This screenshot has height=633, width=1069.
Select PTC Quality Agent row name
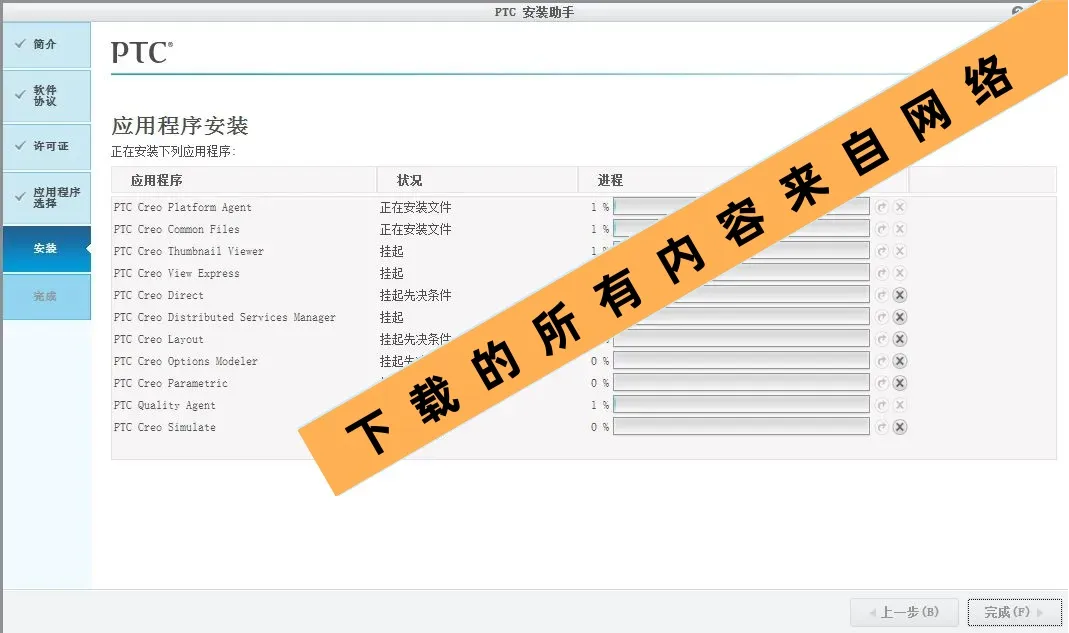point(164,405)
